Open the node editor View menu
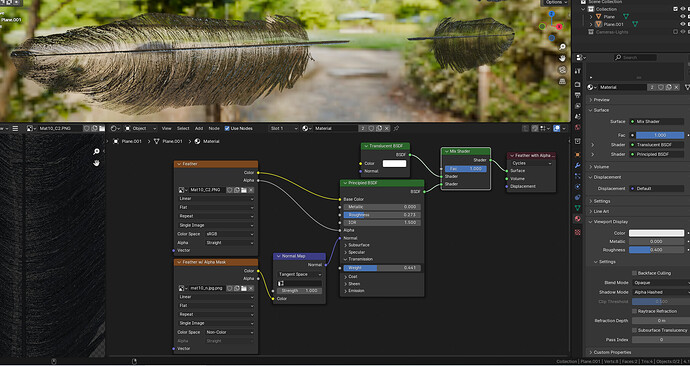The height and width of the screenshot is (366, 690). (166, 128)
